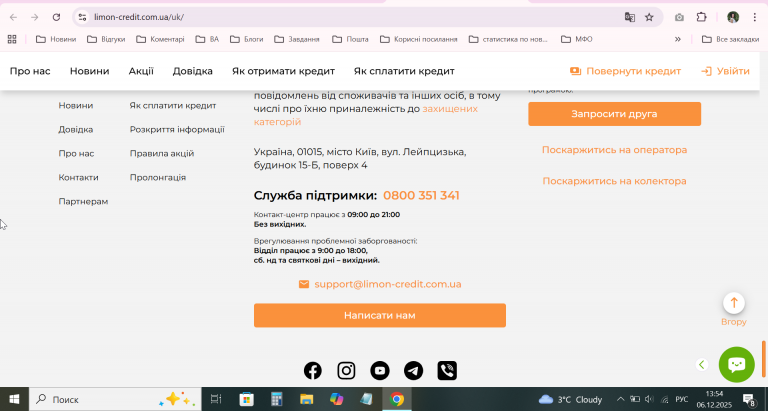Open the Chrome profile avatar
This screenshot has width=768, height=411.
point(733,17)
